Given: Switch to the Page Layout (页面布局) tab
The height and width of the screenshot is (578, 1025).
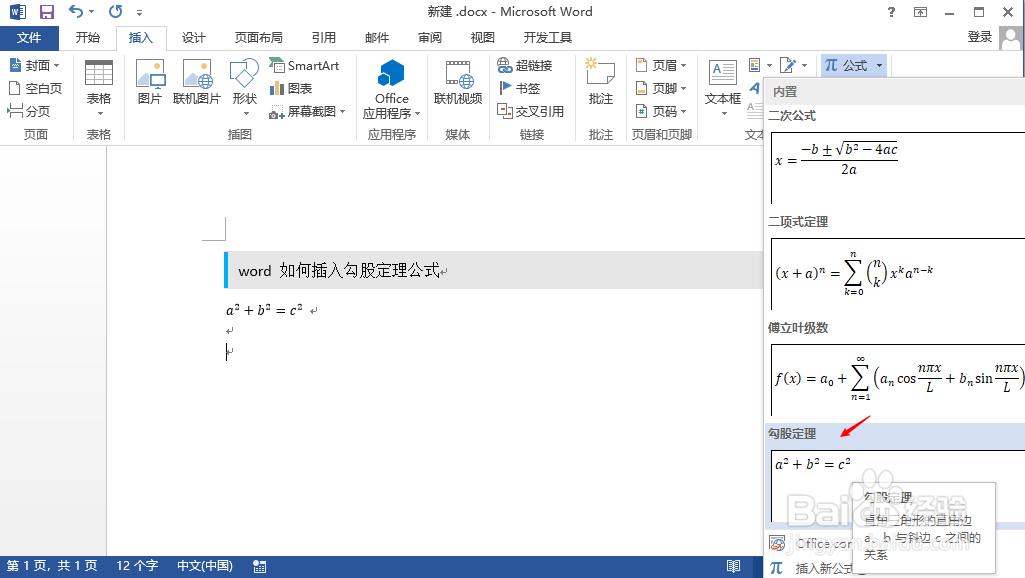Looking at the screenshot, I should click(259, 38).
